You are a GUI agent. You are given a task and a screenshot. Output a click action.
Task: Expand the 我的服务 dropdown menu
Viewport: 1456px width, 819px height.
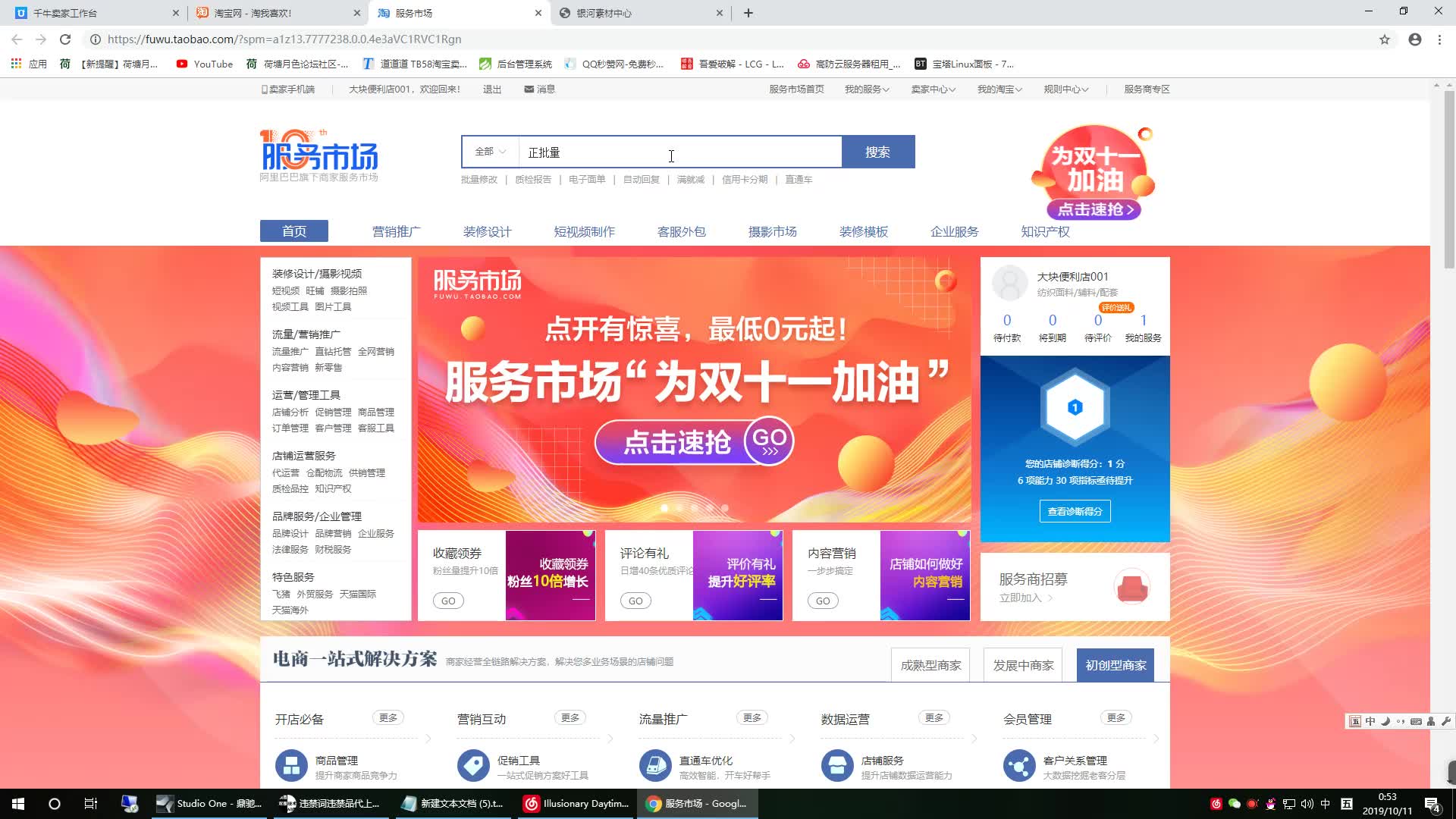(867, 89)
